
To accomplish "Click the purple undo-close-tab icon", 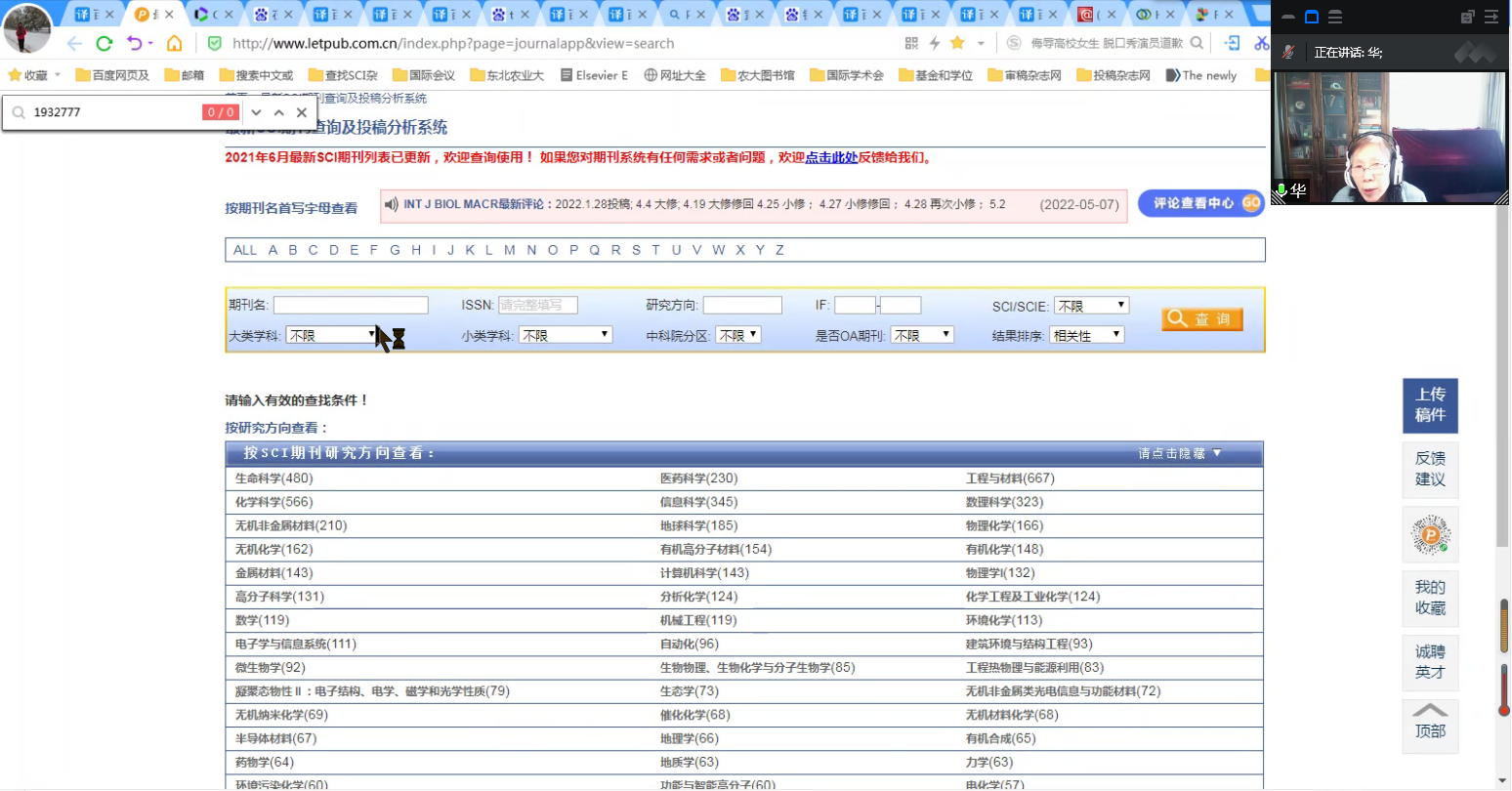I will pyautogui.click(x=135, y=43).
